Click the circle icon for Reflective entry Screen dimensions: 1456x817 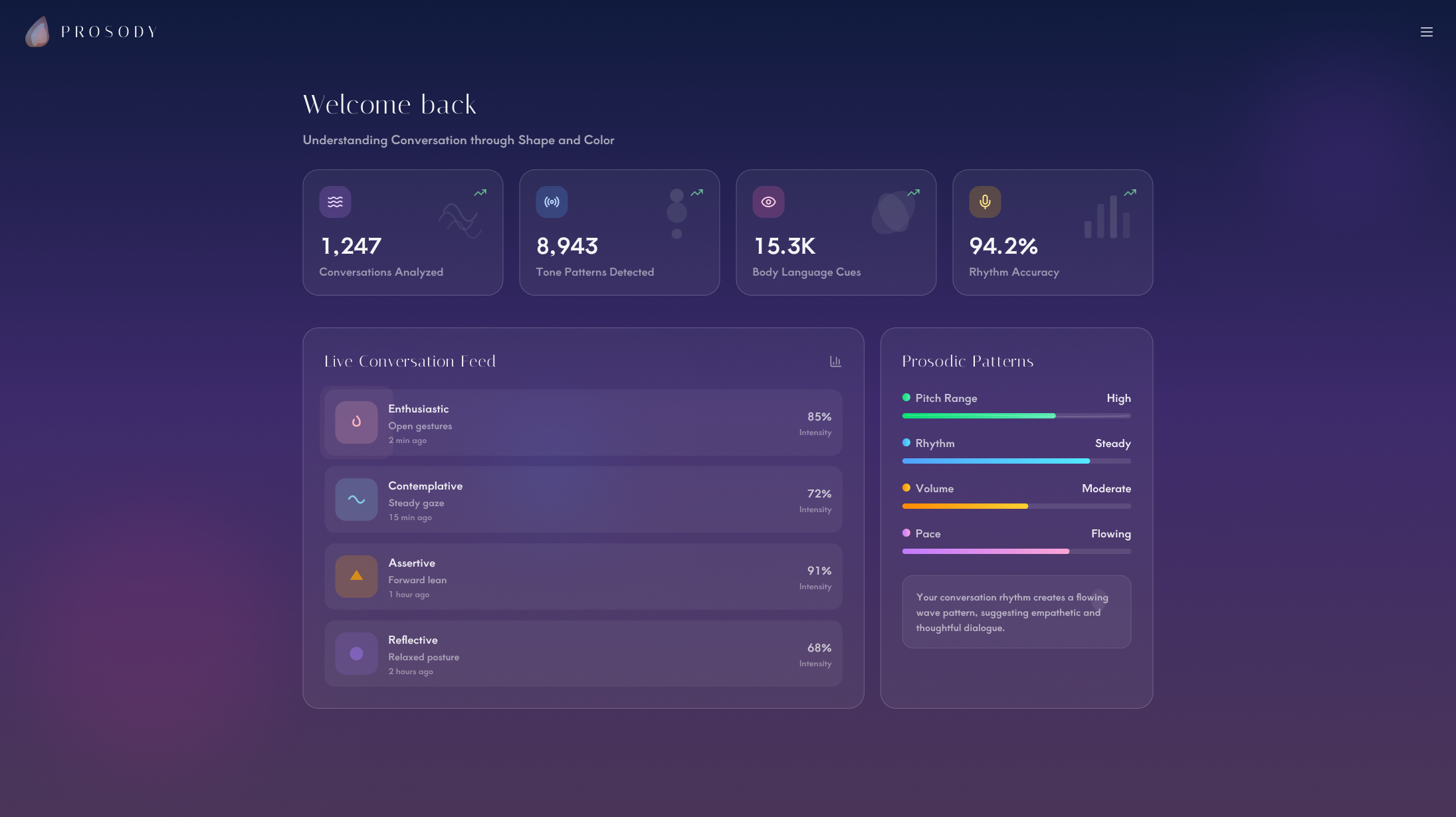(356, 654)
